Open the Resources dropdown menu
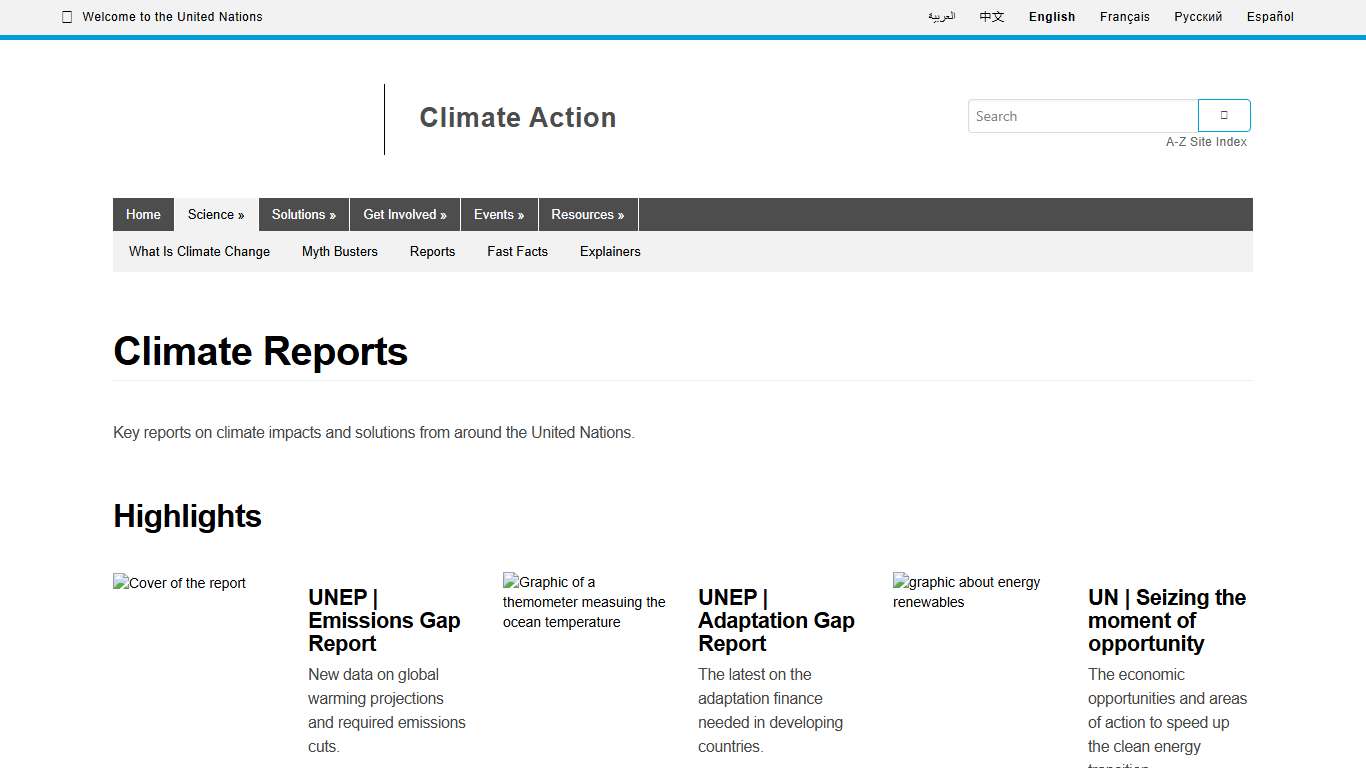This screenshot has width=1366, height=768. click(588, 214)
